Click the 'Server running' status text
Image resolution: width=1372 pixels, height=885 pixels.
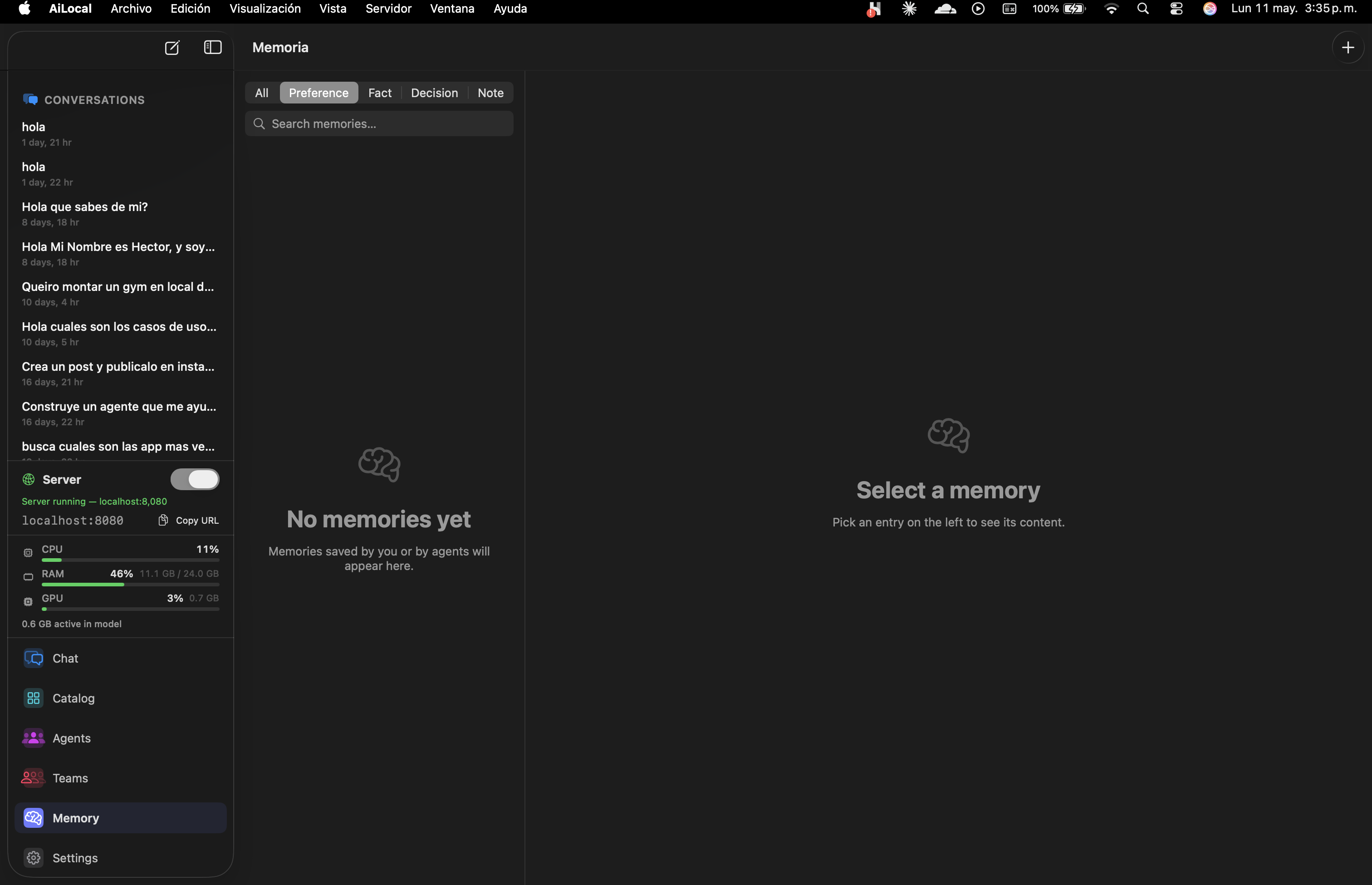point(94,501)
